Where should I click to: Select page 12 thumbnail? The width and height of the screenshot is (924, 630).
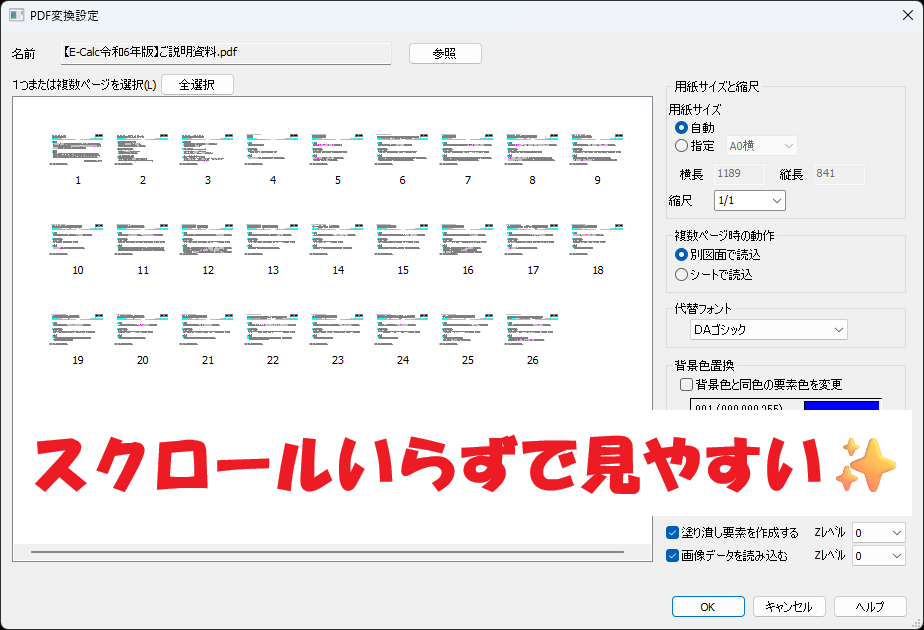[x=207, y=240]
